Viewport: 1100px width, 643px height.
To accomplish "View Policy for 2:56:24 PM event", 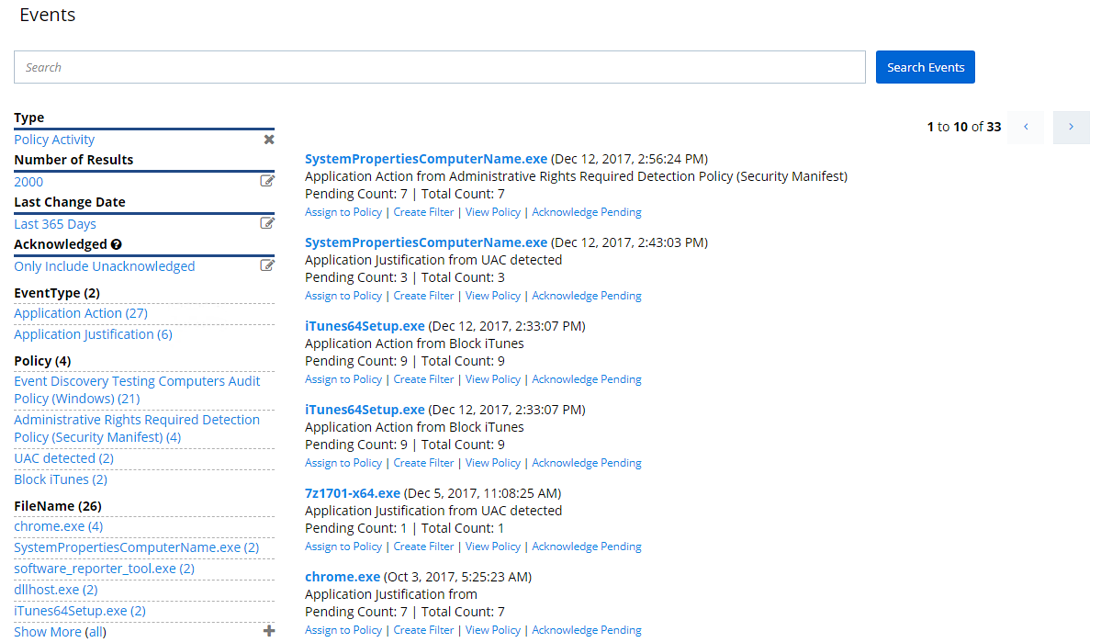I will [493, 212].
